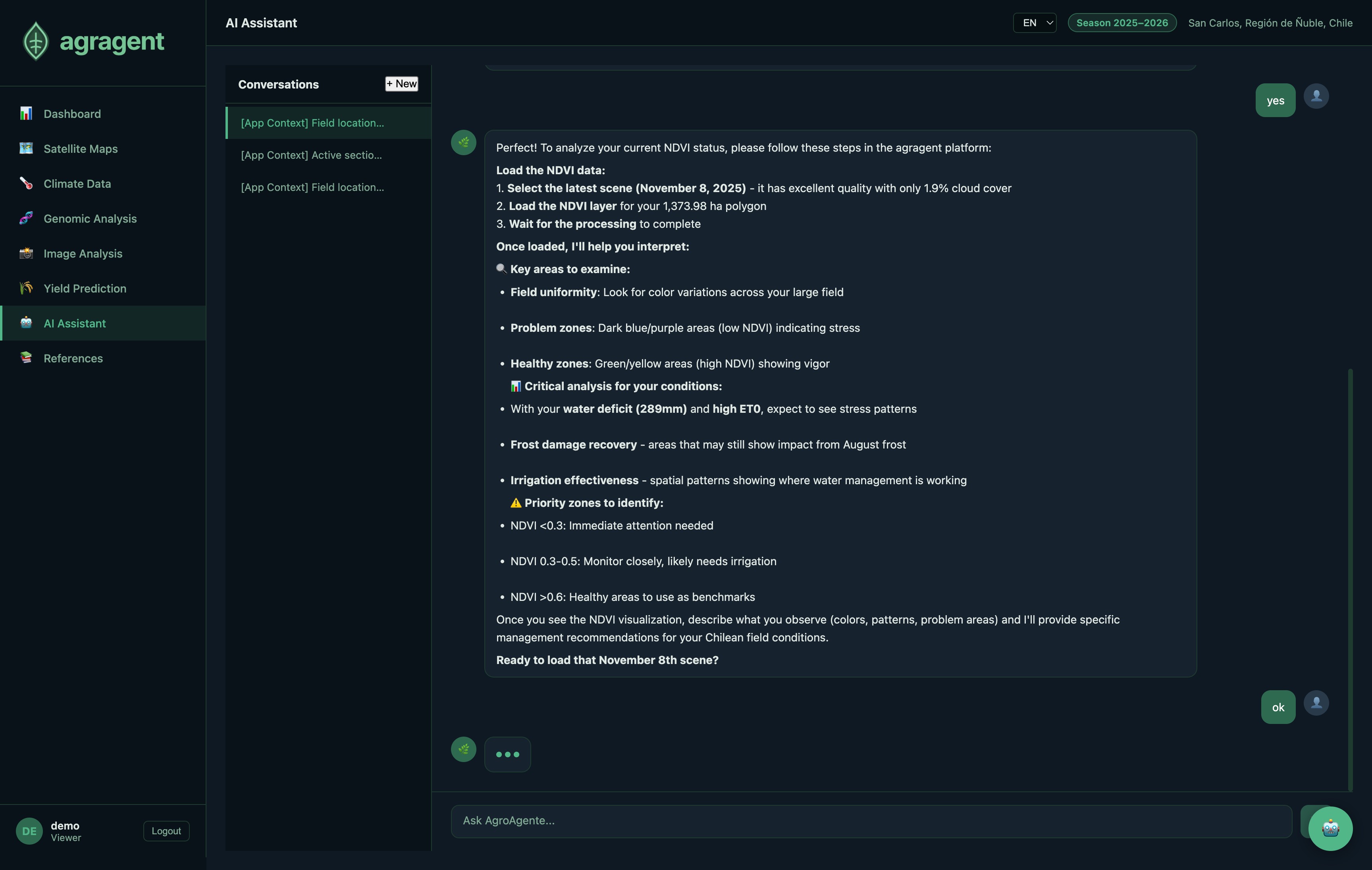Select the highlighted Field location conversation
This screenshot has height=870, width=1372.
pos(312,123)
